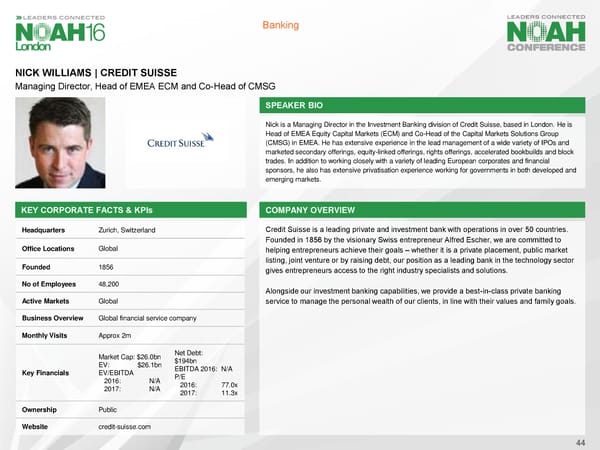Click the Founded row label
This screenshot has width=600, height=450.
[37, 267]
